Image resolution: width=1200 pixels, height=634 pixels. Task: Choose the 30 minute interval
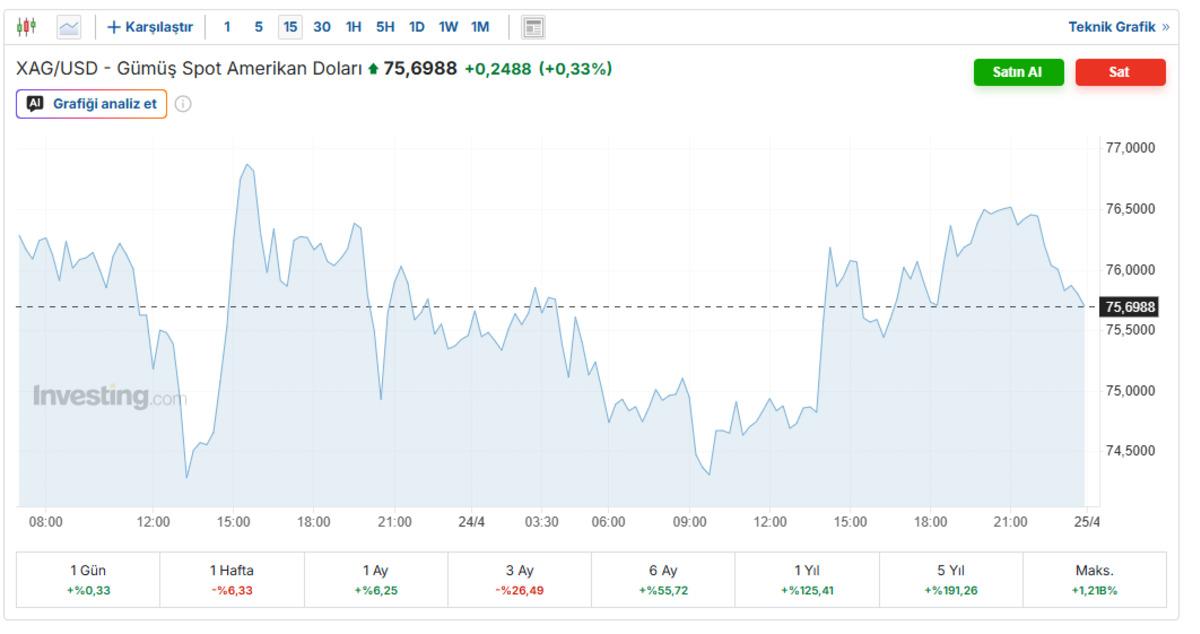pyautogui.click(x=322, y=27)
